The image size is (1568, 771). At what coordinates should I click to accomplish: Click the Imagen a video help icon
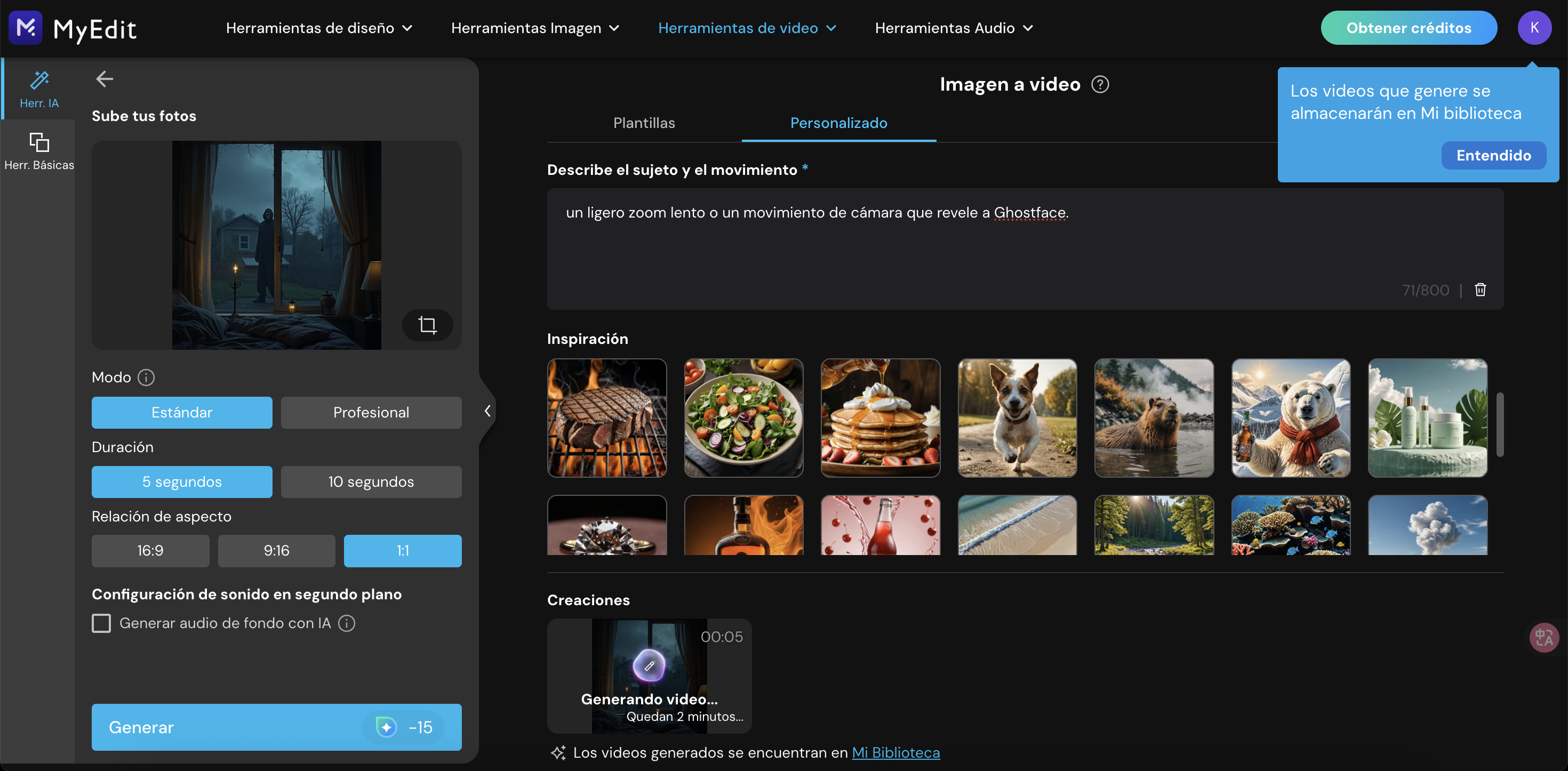tap(1100, 84)
